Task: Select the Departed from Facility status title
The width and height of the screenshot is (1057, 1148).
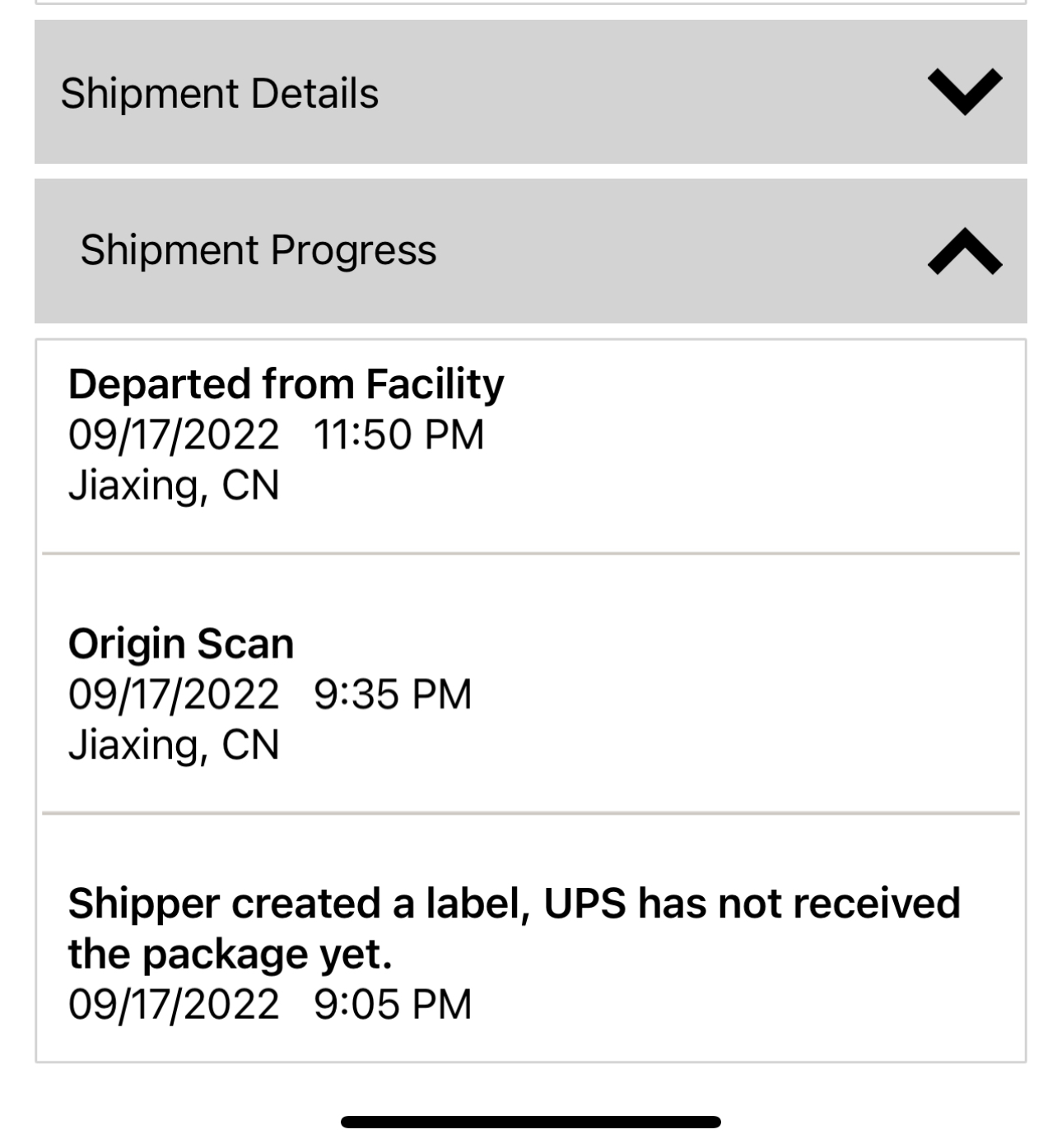Action: pyautogui.click(x=286, y=384)
